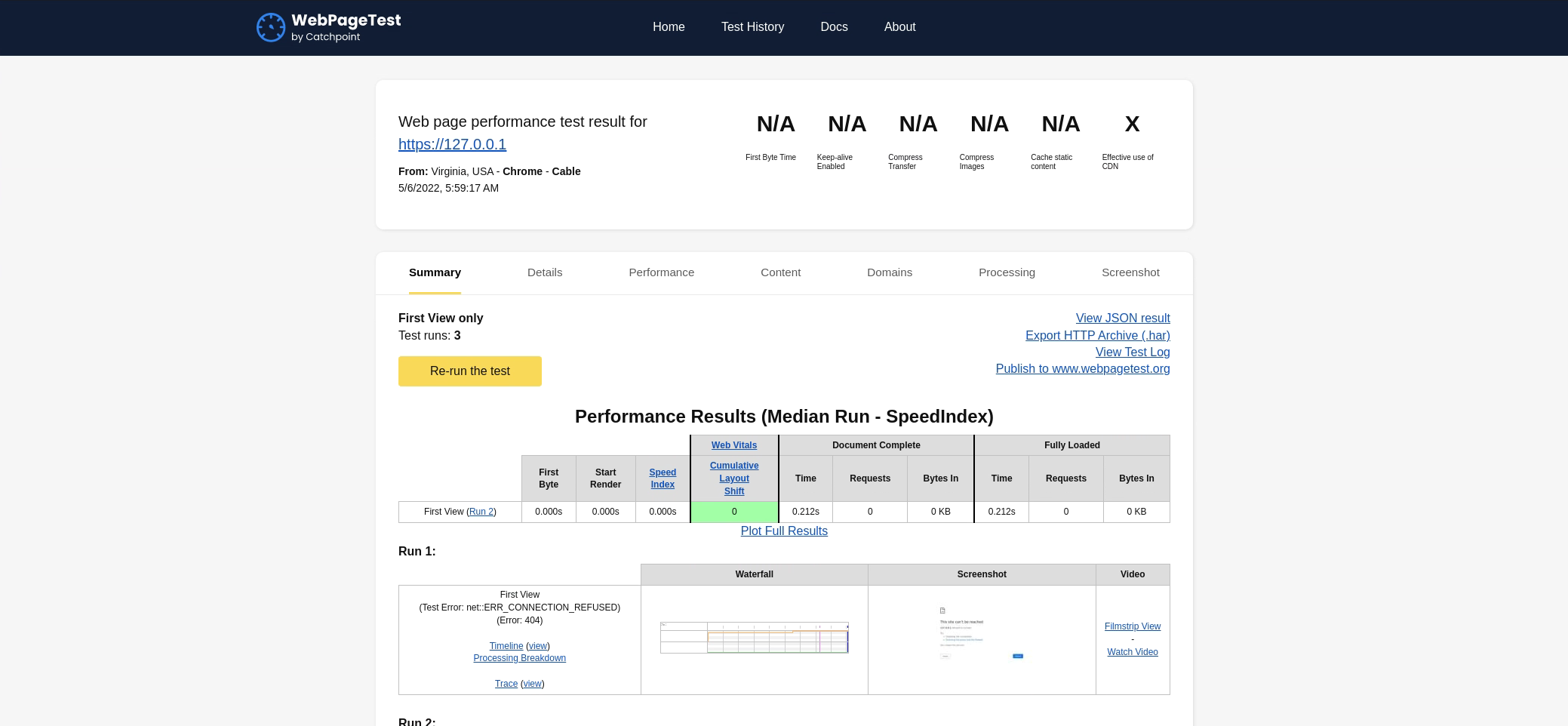Open the Run 1 waterfall thumbnail
This screenshot has height=726, width=1568.
pos(755,638)
